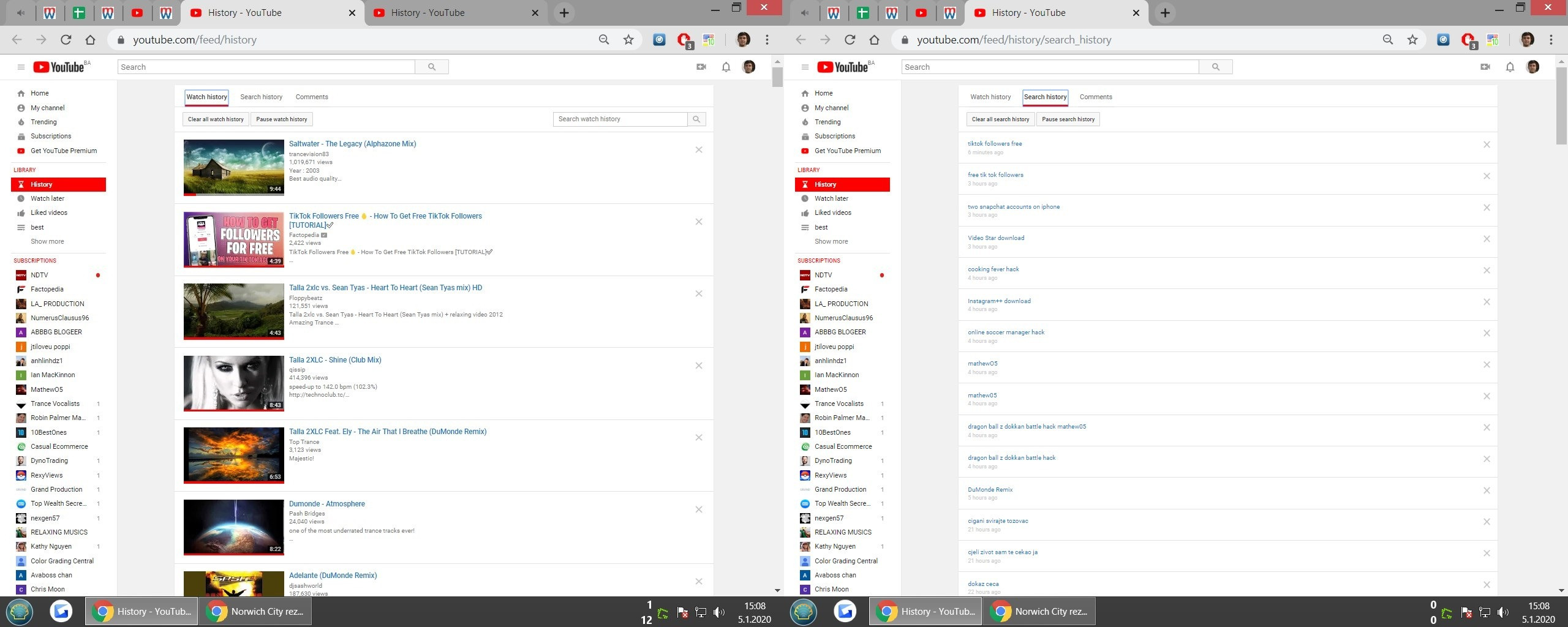
Task: Delete 'Video Star download' search entry
Action: (x=1487, y=239)
